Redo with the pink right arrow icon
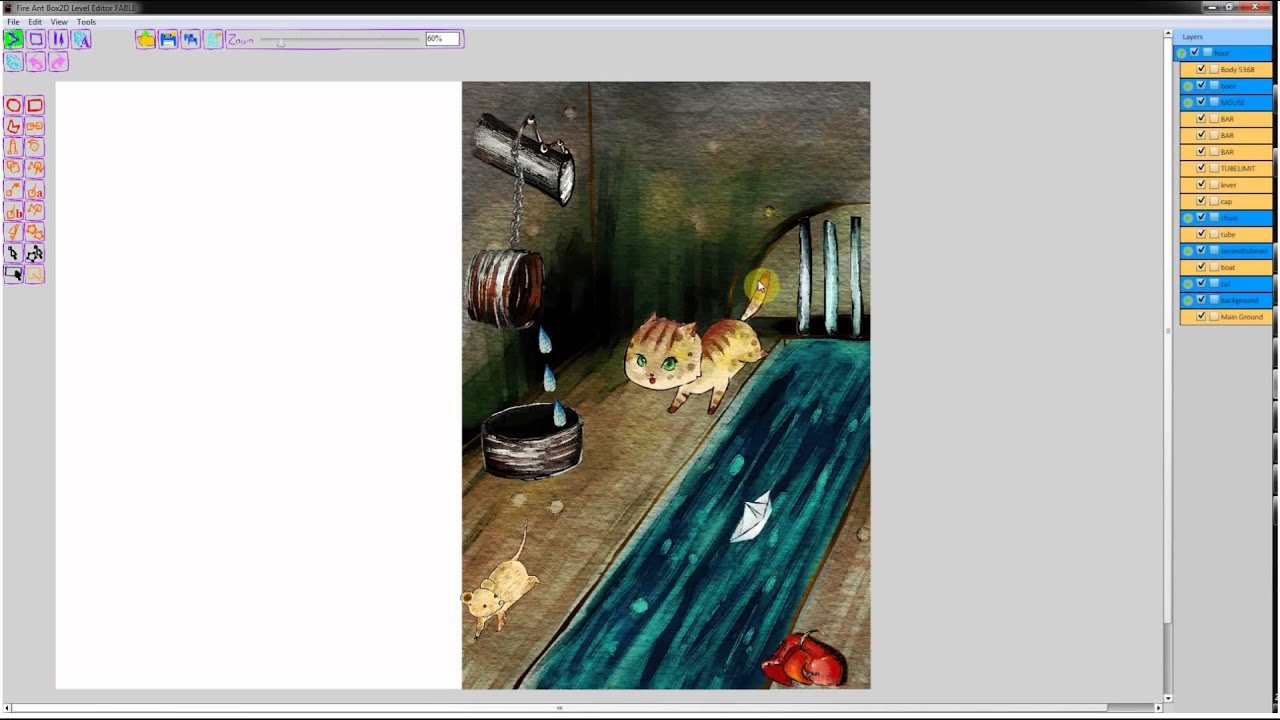This screenshot has height=720, width=1280. [59, 62]
